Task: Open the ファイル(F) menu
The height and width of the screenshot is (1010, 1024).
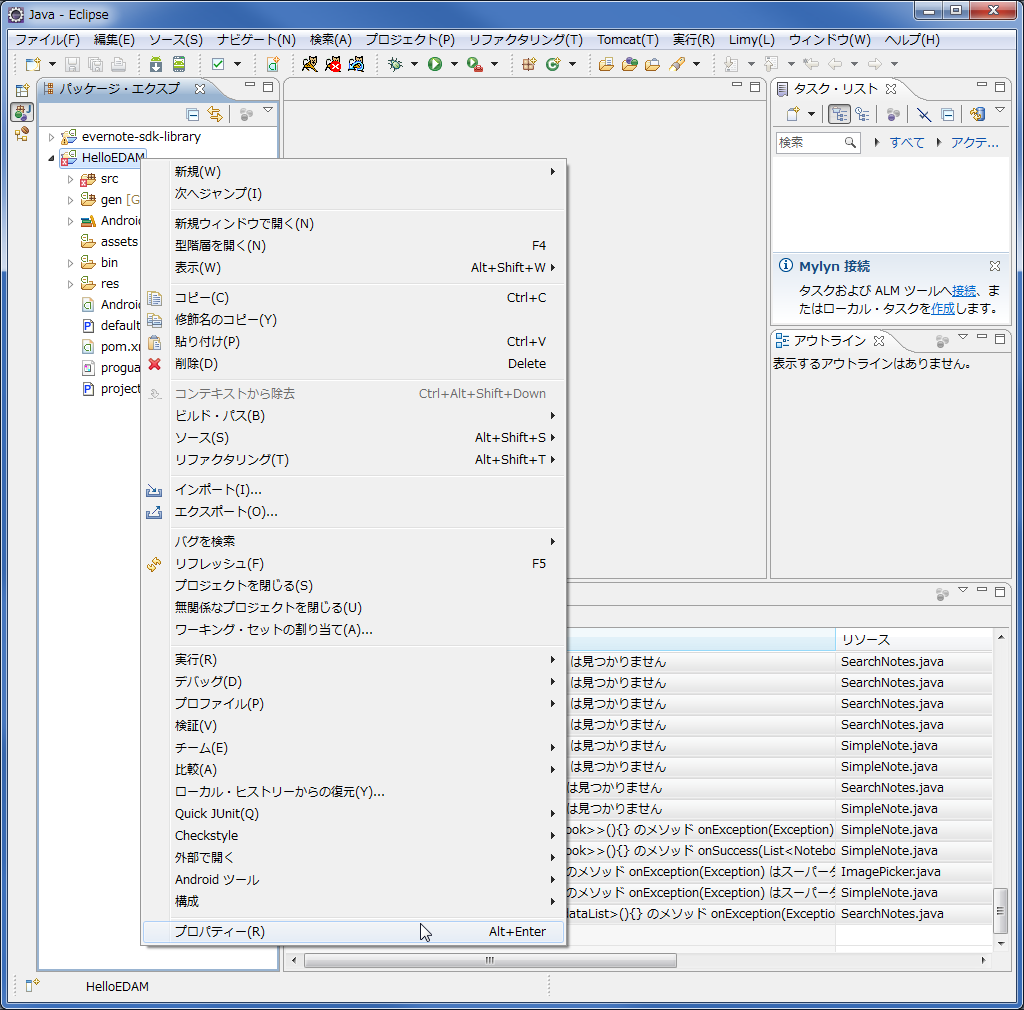Action: [x=47, y=40]
